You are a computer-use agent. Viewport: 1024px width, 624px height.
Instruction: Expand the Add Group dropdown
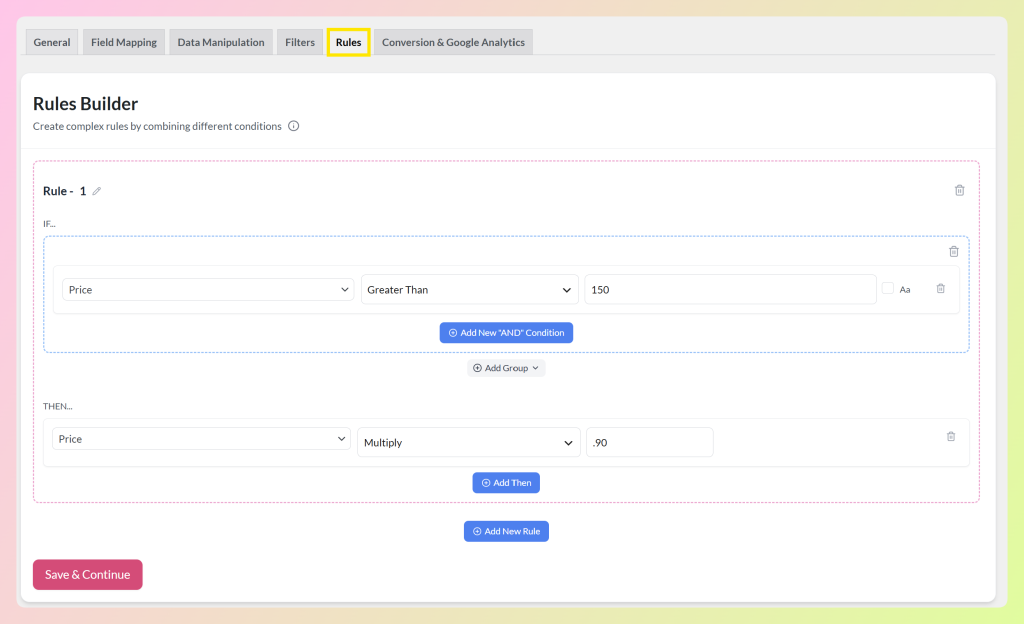coord(506,368)
